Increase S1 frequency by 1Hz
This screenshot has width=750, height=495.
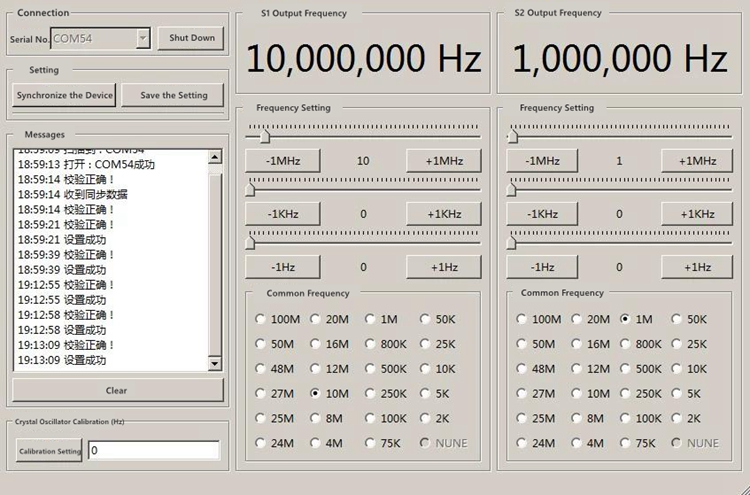click(x=444, y=267)
